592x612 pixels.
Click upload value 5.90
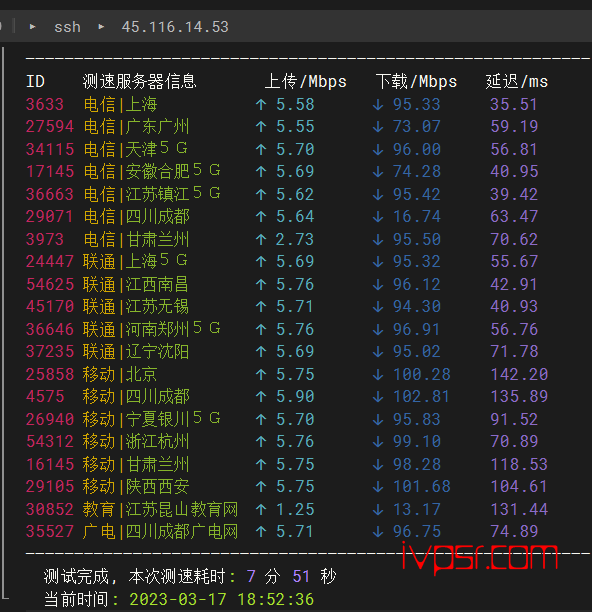click(x=295, y=396)
